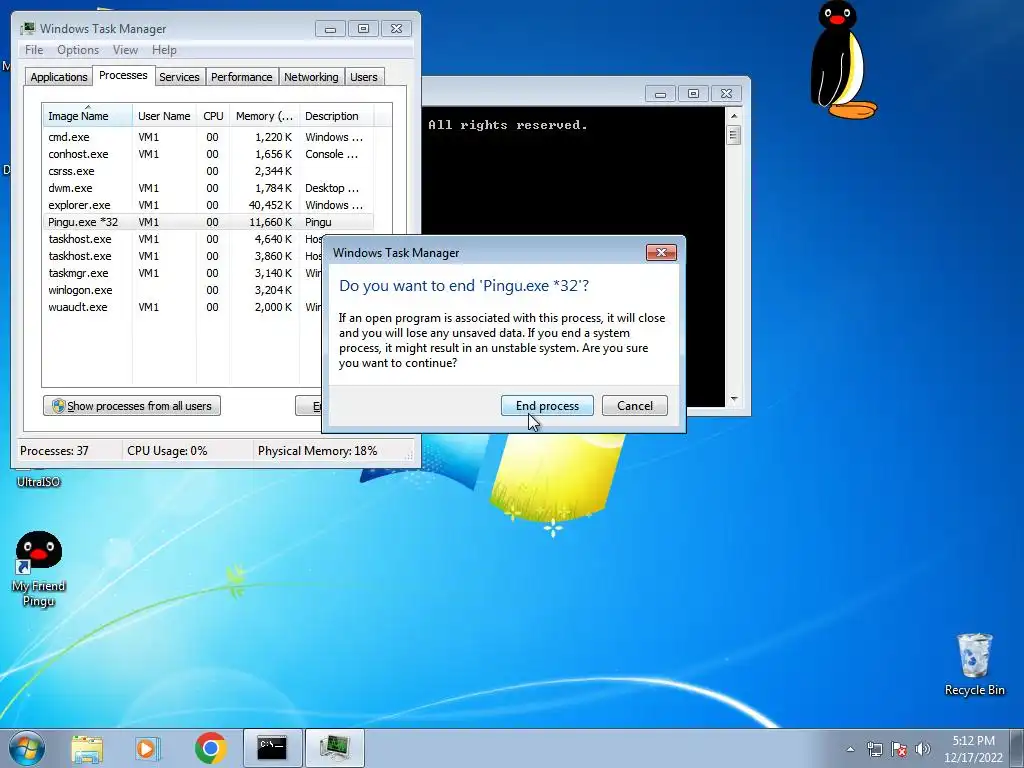Select the Recycle Bin desktop icon

click(x=974, y=665)
